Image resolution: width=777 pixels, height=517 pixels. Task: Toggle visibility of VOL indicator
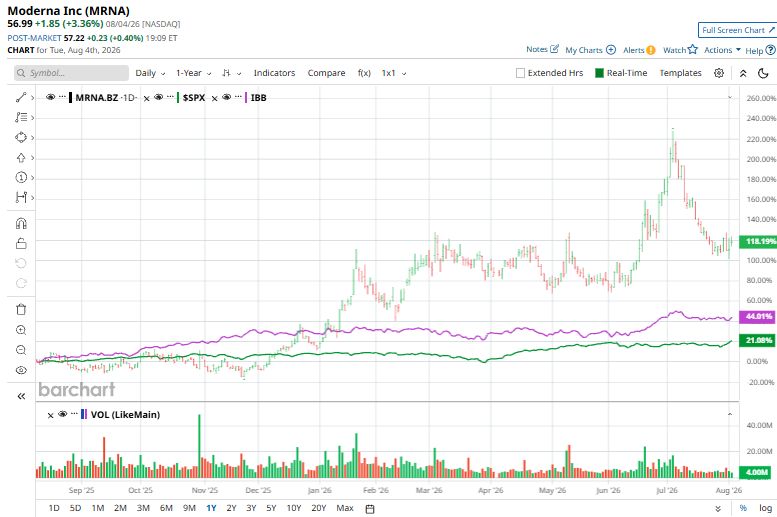point(62,414)
